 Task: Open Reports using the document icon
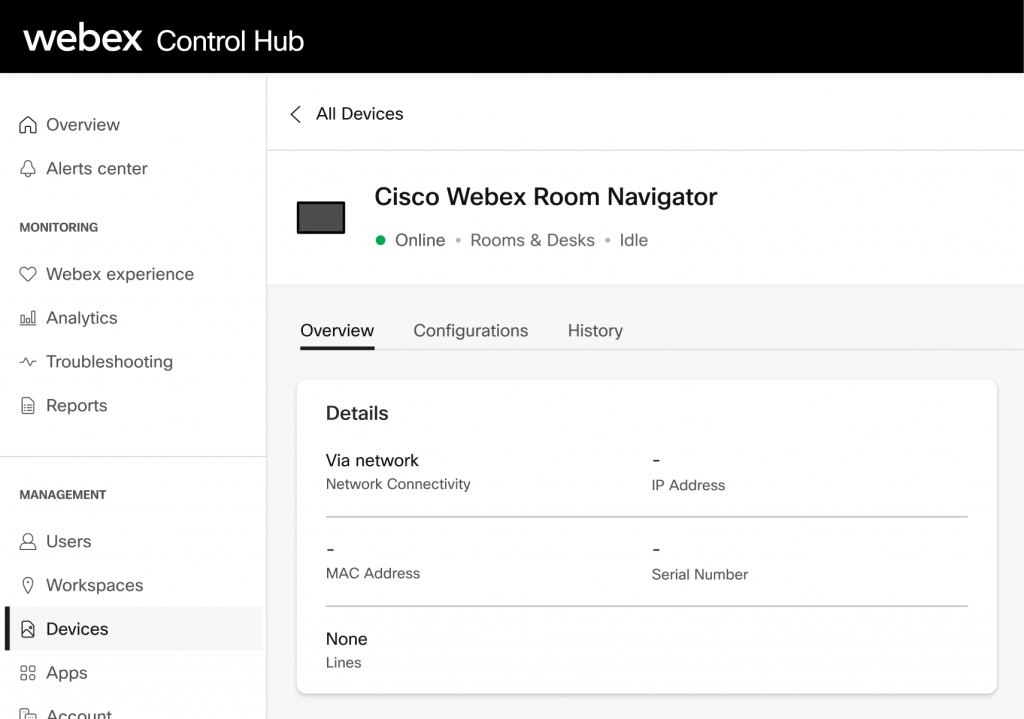(28, 405)
